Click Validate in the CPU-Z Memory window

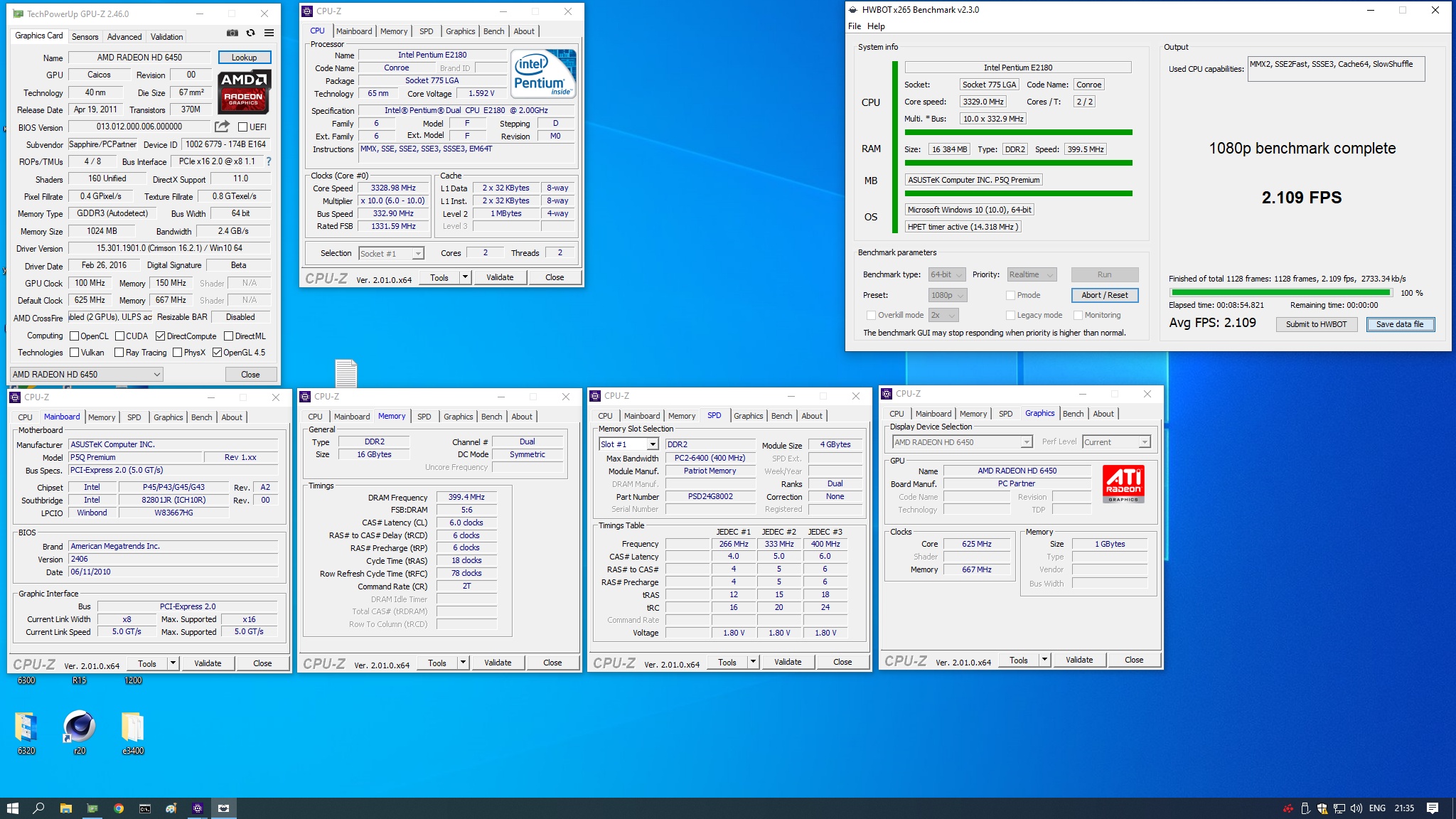498,663
